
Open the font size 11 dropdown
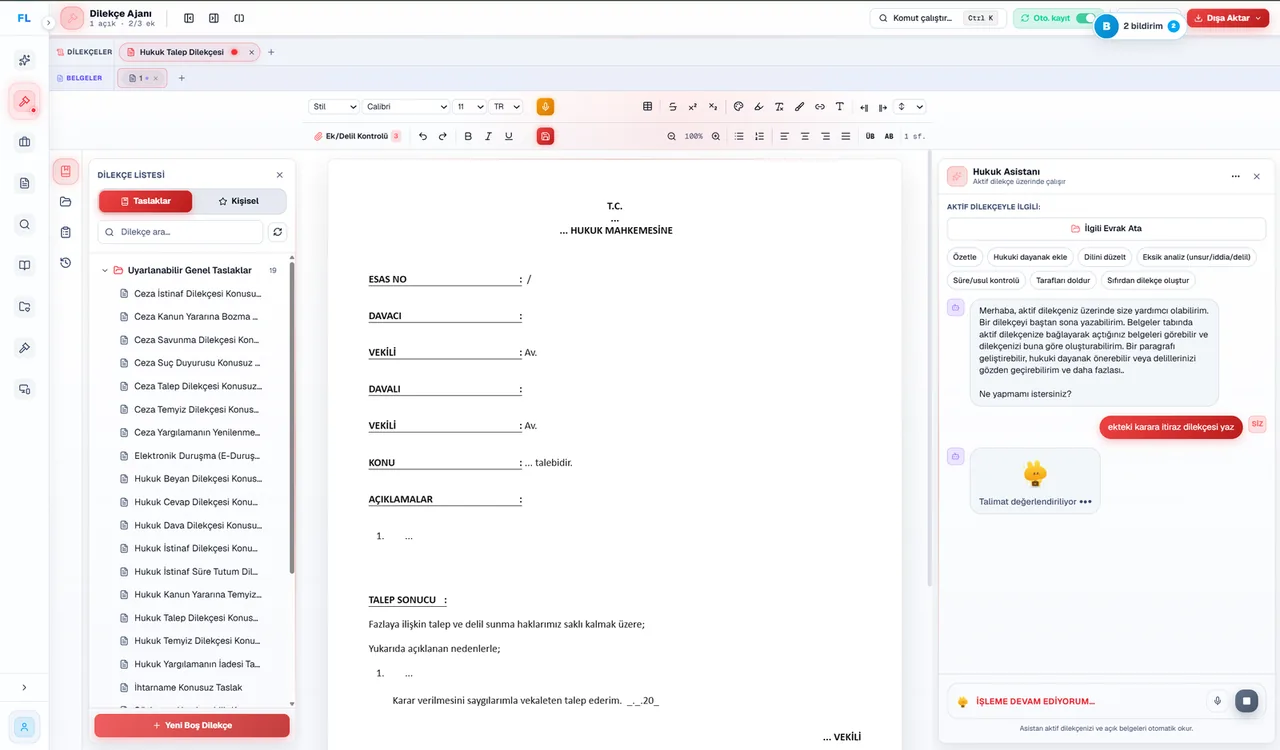coord(470,106)
